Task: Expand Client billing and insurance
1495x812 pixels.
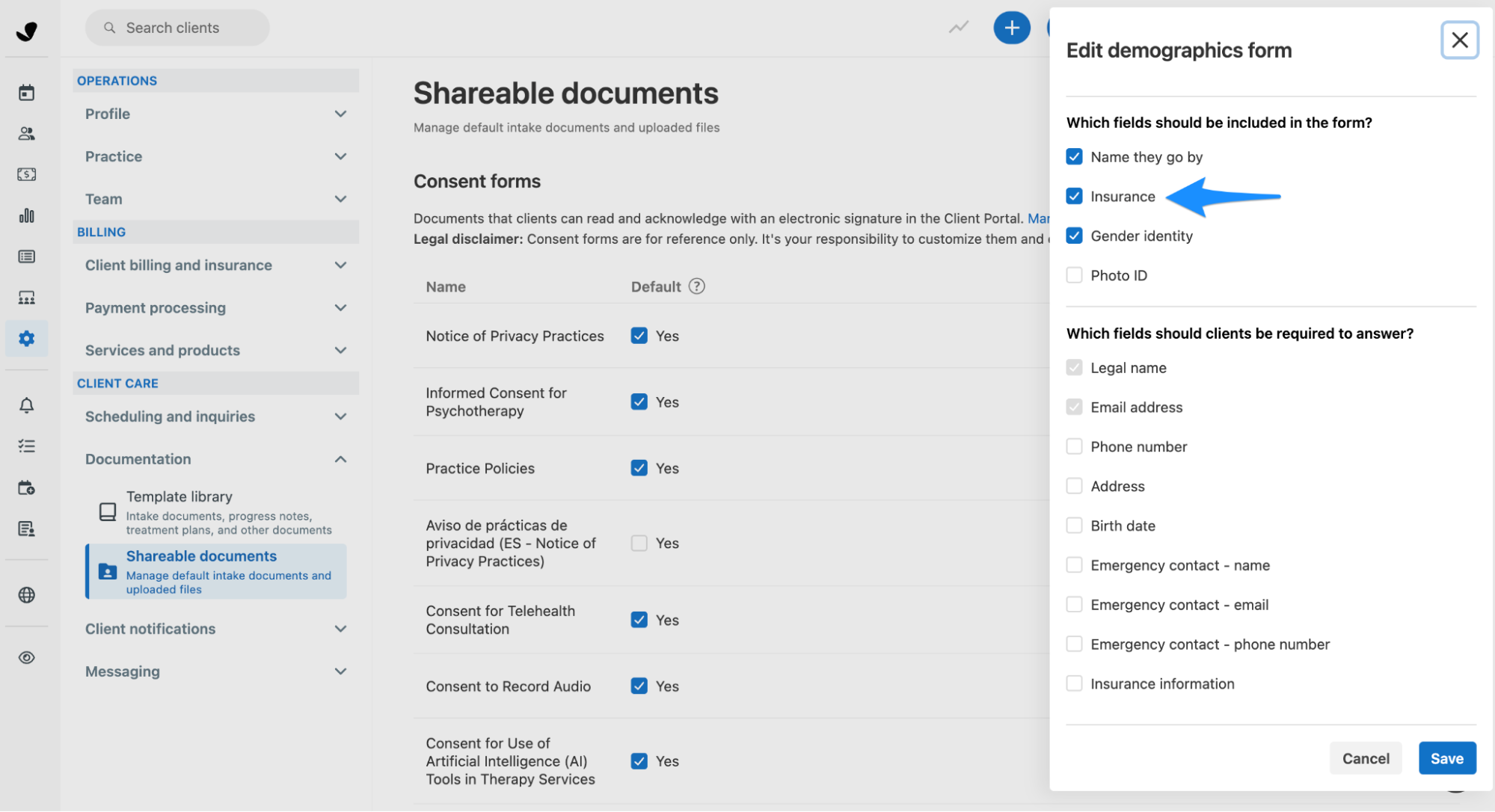Action: pos(215,265)
